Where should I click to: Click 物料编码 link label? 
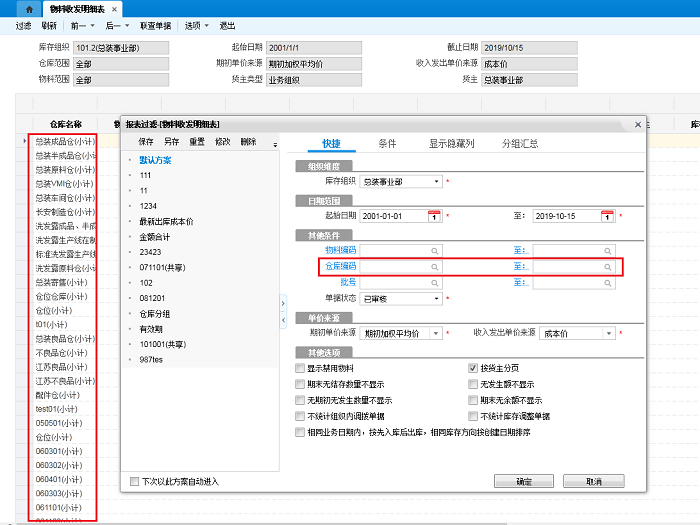pos(341,250)
